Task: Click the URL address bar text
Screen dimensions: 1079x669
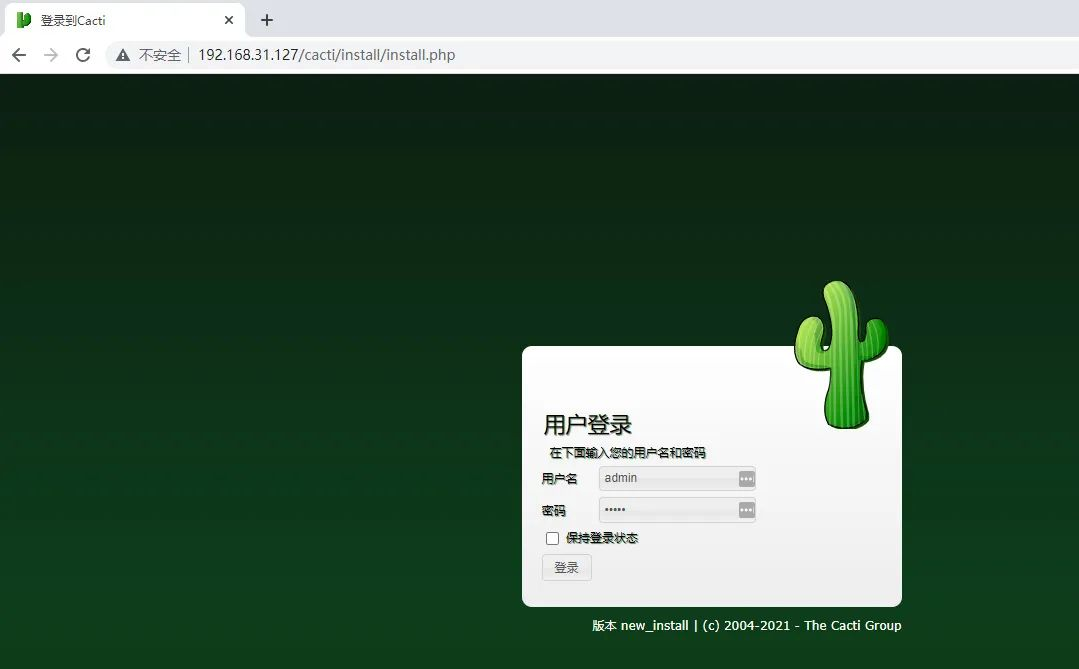Action: 327,55
